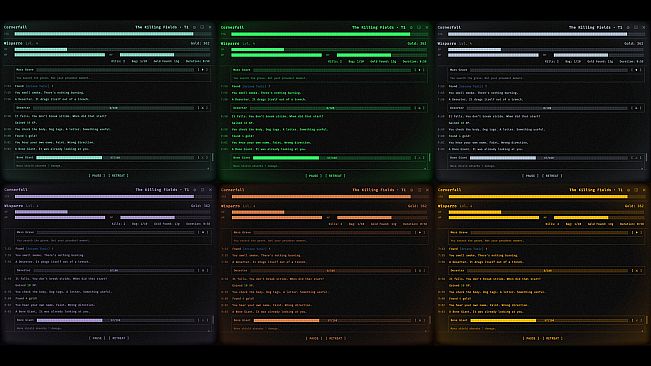Screen dimensions: 651x366
Task: Click 'You smell smoke' log line in orange window
Action: [266, 256]
